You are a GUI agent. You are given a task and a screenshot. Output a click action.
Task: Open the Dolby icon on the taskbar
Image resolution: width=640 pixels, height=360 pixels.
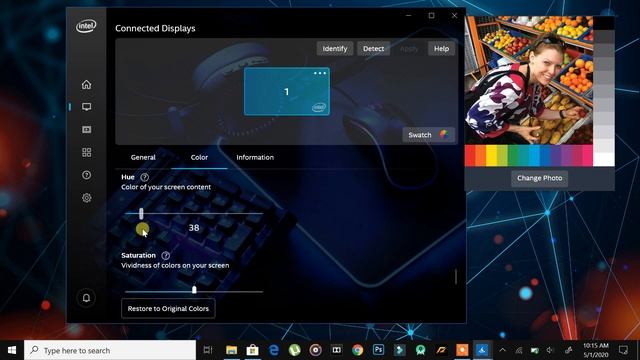pos(336,350)
